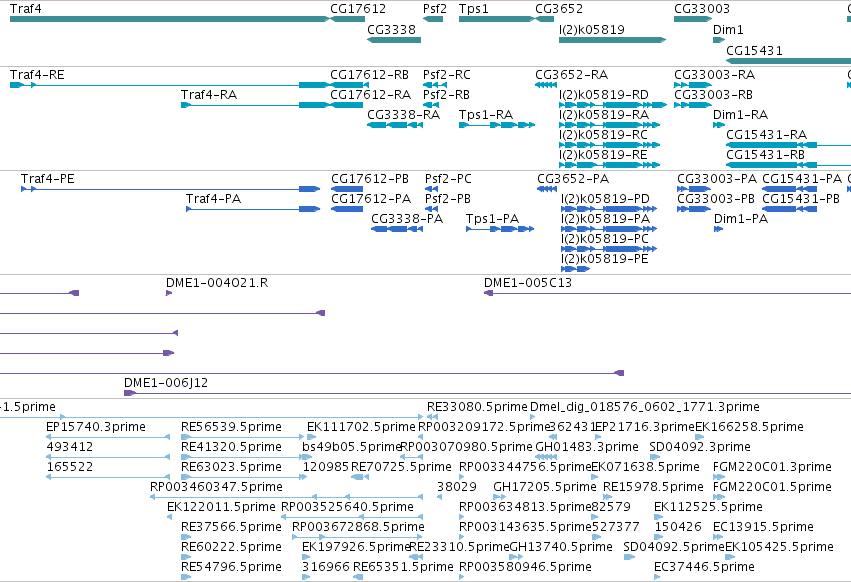Click the CG33003-RA transcript

[x=693, y=85]
